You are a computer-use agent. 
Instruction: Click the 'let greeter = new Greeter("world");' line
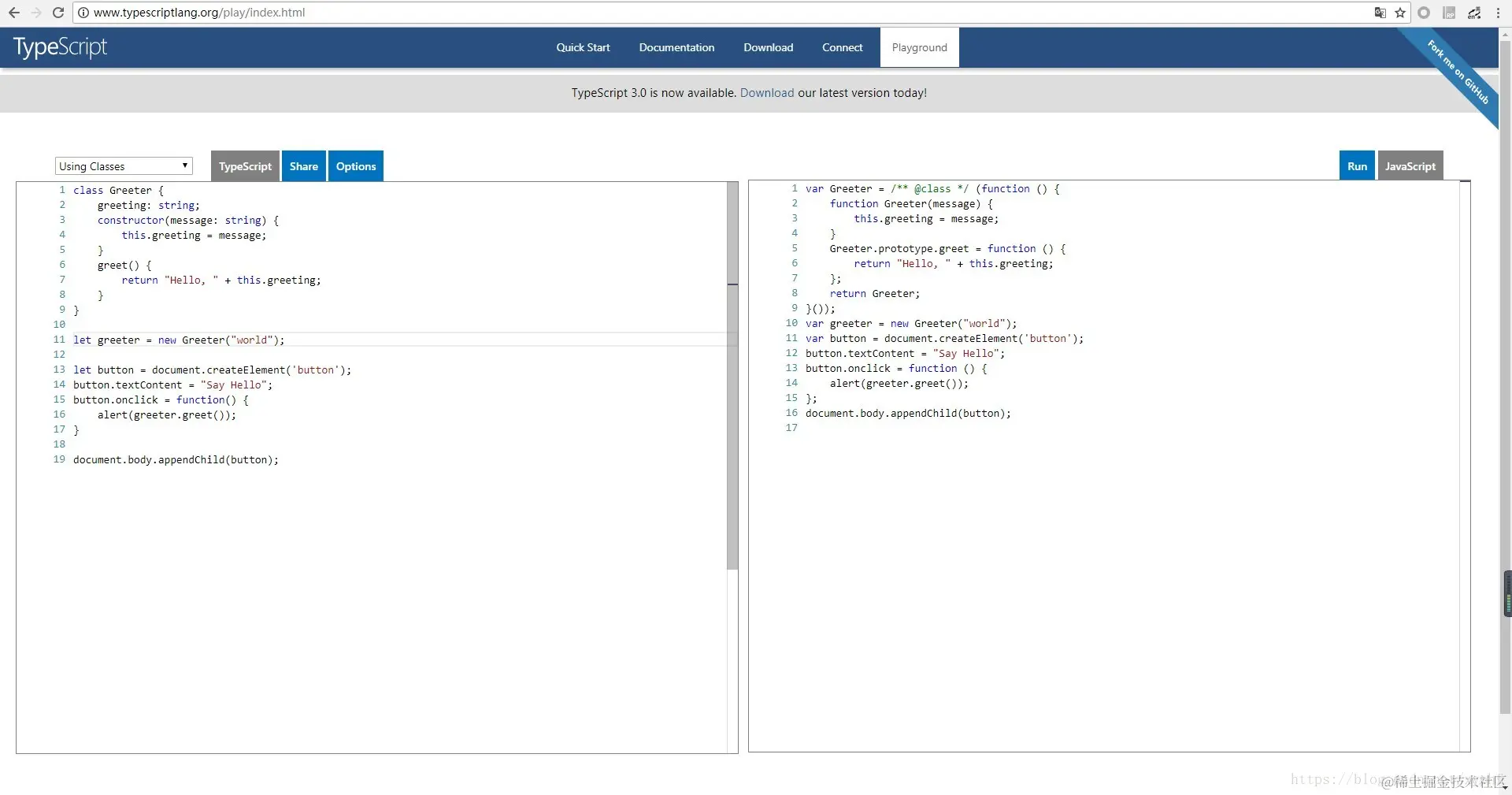(x=179, y=340)
